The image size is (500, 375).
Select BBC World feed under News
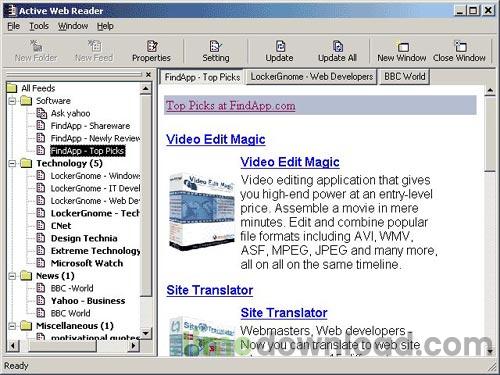pyautogui.click(x=71, y=313)
